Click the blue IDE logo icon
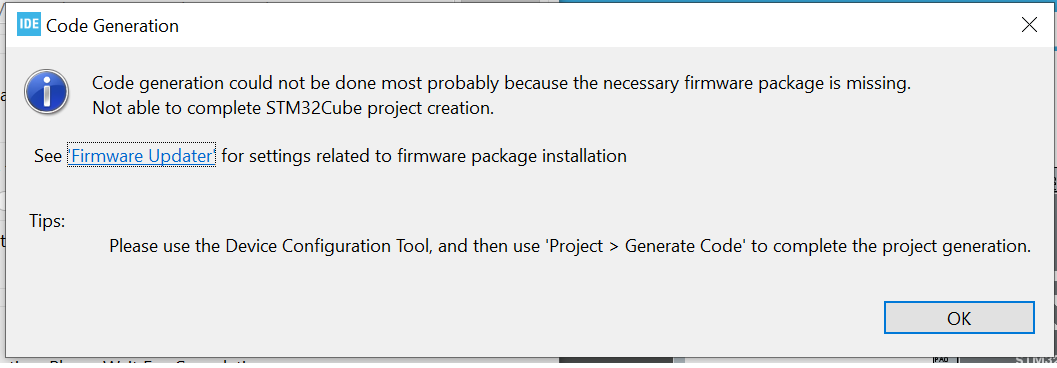This screenshot has height=368, width=1057. (x=28, y=25)
